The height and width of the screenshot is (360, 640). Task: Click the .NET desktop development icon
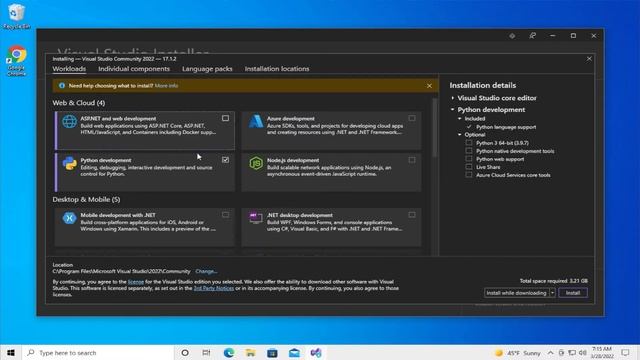[256, 218]
